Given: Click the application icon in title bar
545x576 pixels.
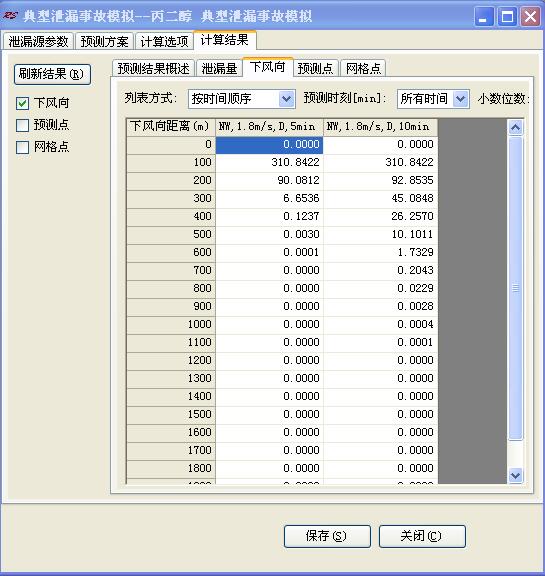Looking at the screenshot, I should 10,16.
